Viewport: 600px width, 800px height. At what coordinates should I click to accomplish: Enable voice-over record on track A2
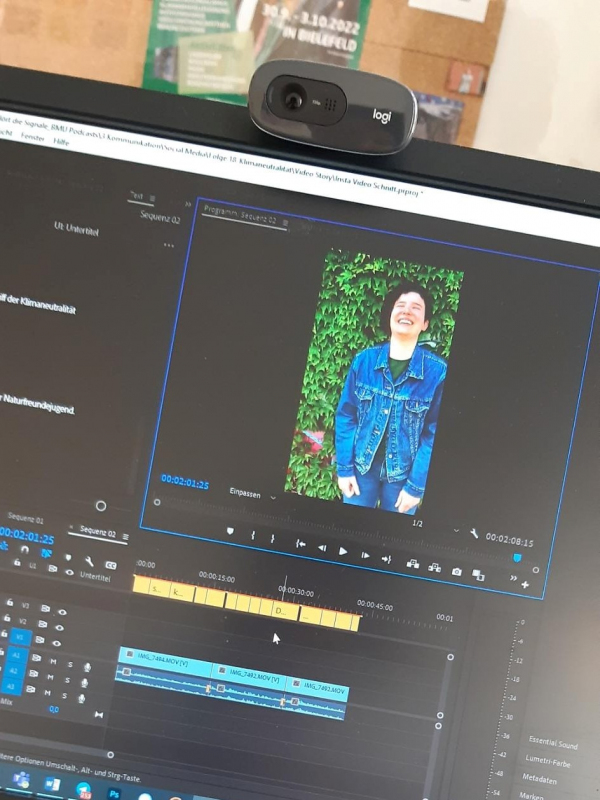[85, 682]
